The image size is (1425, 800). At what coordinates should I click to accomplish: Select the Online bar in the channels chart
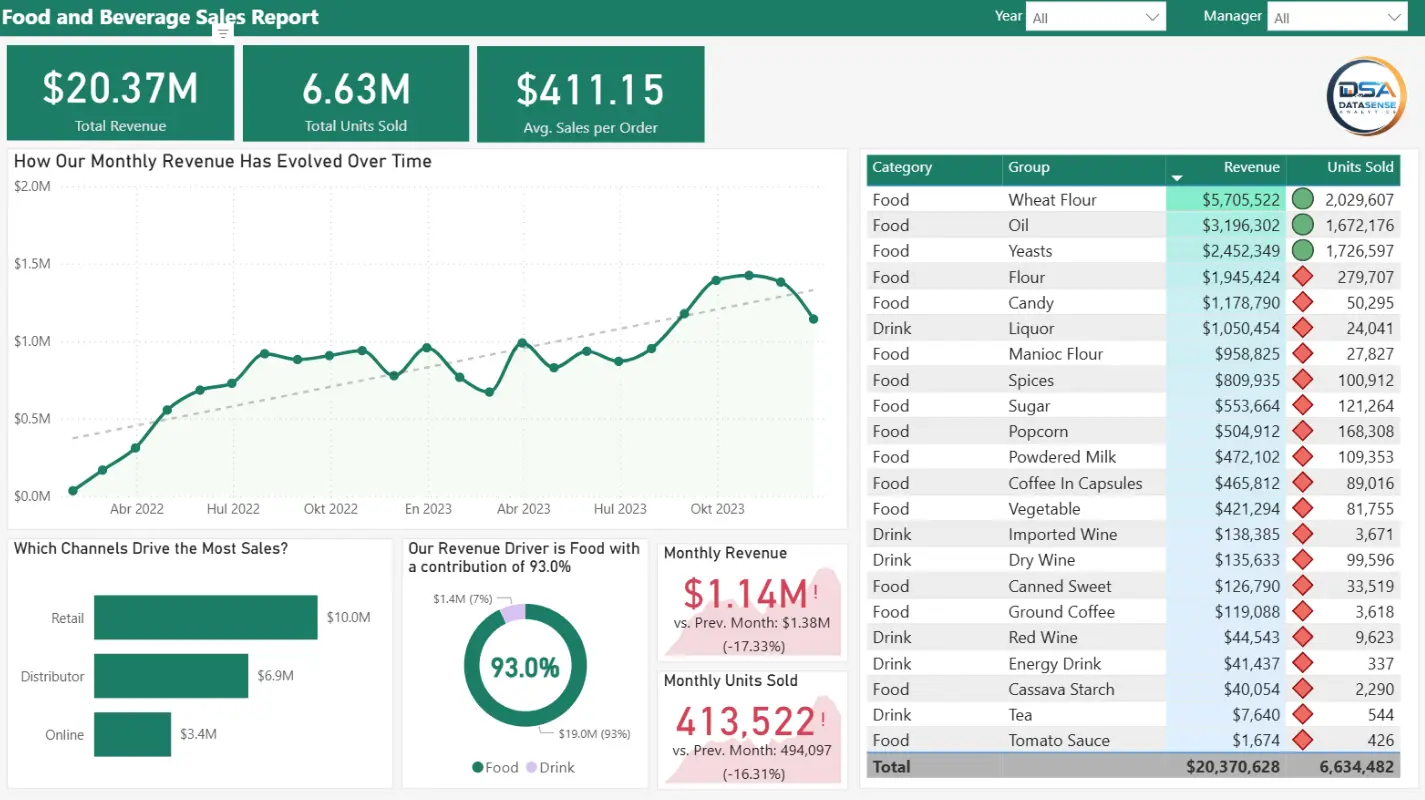132,734
